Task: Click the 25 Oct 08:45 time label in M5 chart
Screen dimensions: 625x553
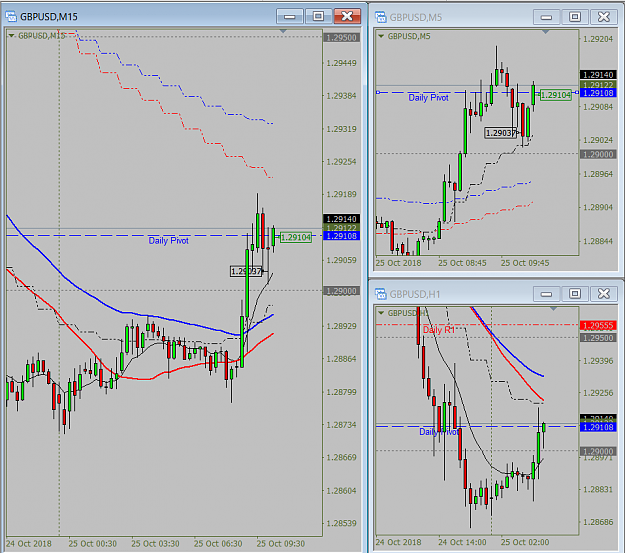Action: click(x=462, y=263)
